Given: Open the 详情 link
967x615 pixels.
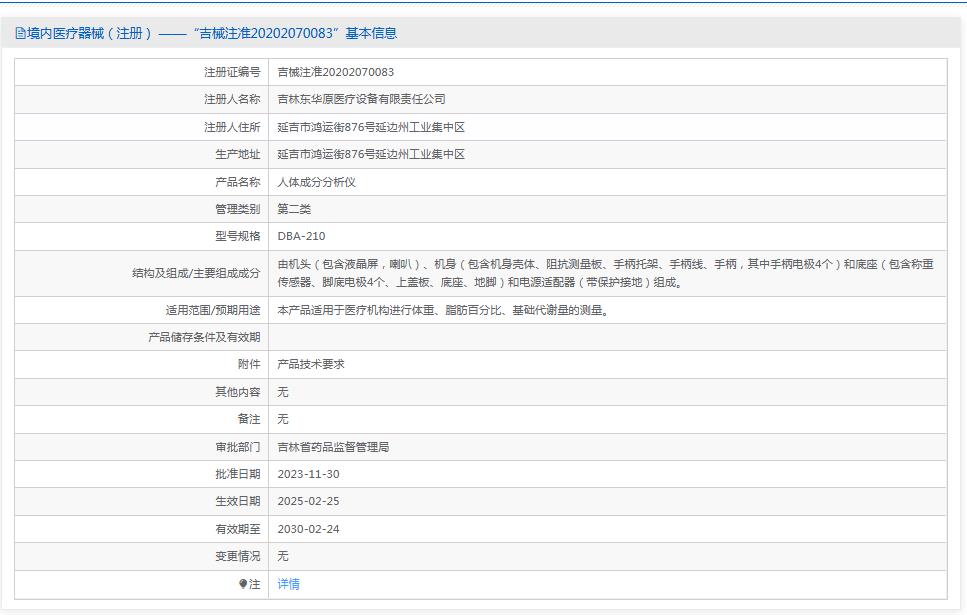Looking at the screenshot, I should coord(287,584).
